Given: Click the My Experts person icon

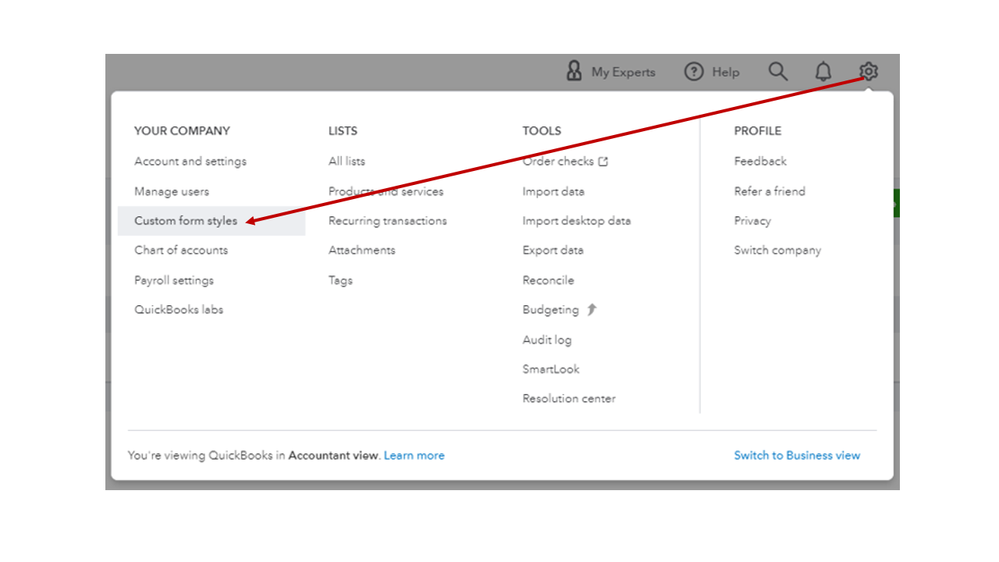Looking at the screenshot, I should point(574,71).
